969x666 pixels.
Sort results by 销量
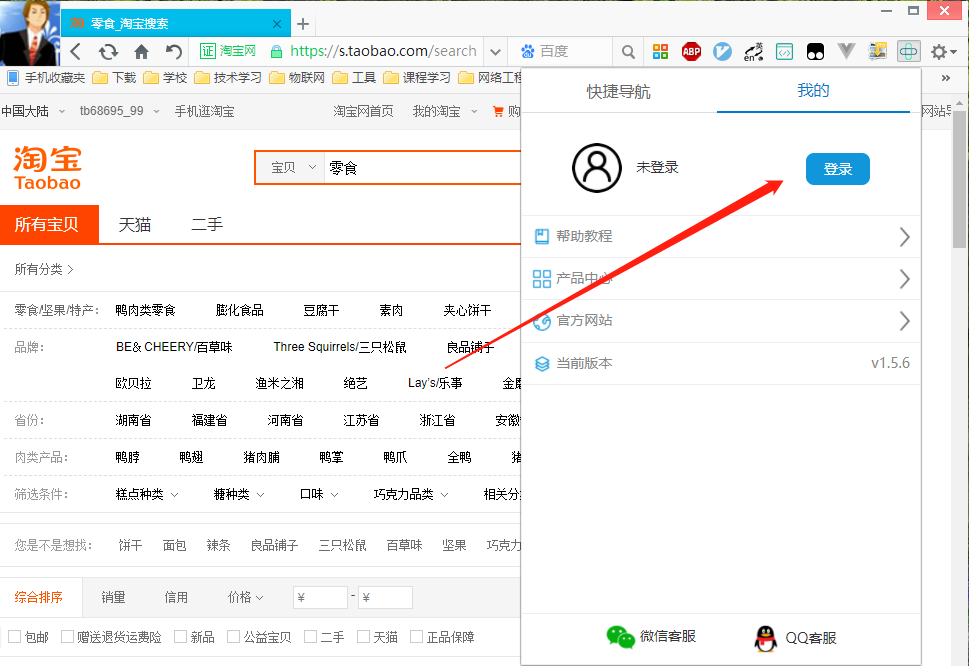[x=113, y=597]
